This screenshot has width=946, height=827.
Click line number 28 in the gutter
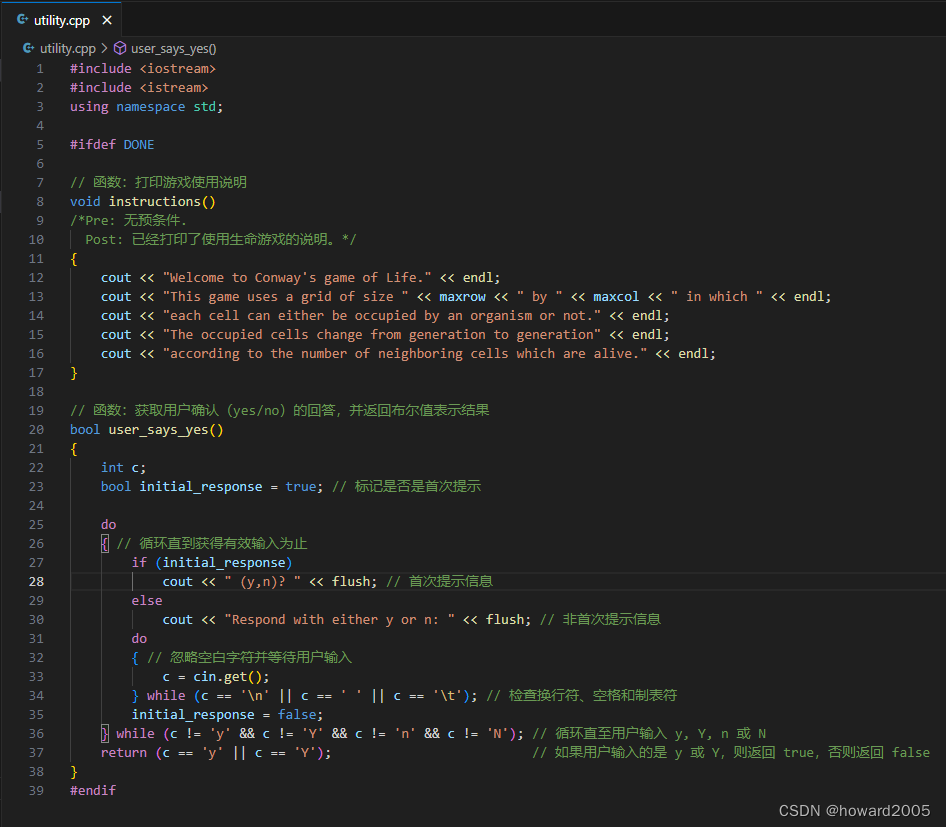tap(36, 581)
